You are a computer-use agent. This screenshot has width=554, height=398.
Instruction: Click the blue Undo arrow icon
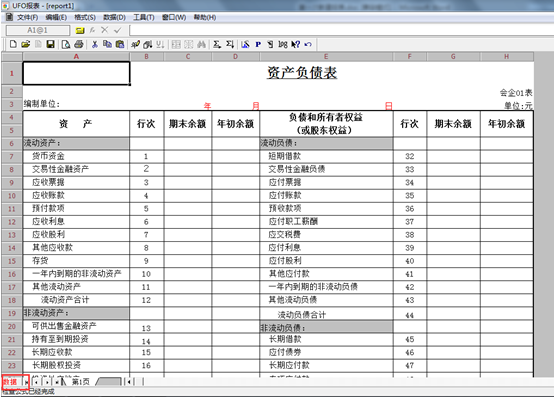(308, 44)
